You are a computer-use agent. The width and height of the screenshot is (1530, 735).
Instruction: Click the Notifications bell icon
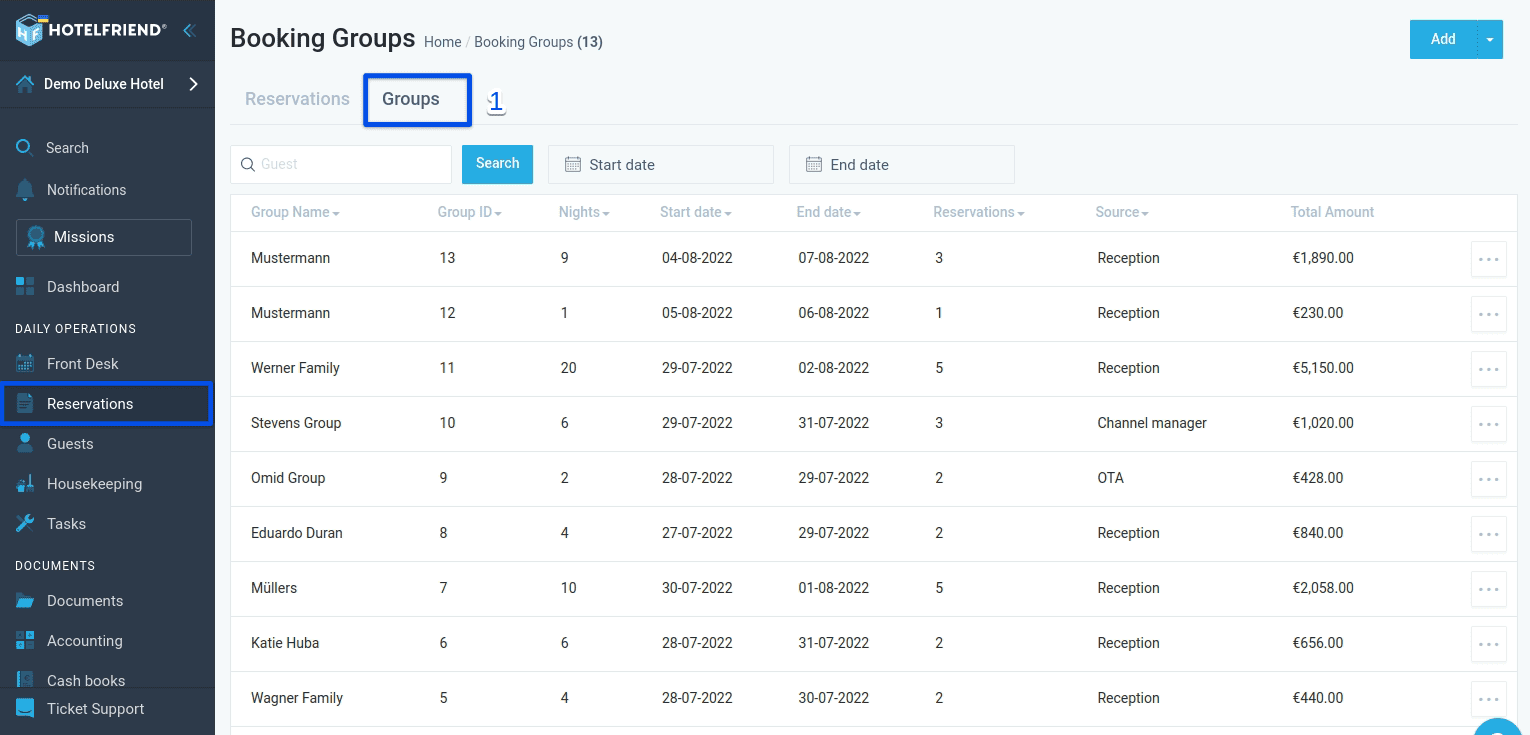click(25, 190)
